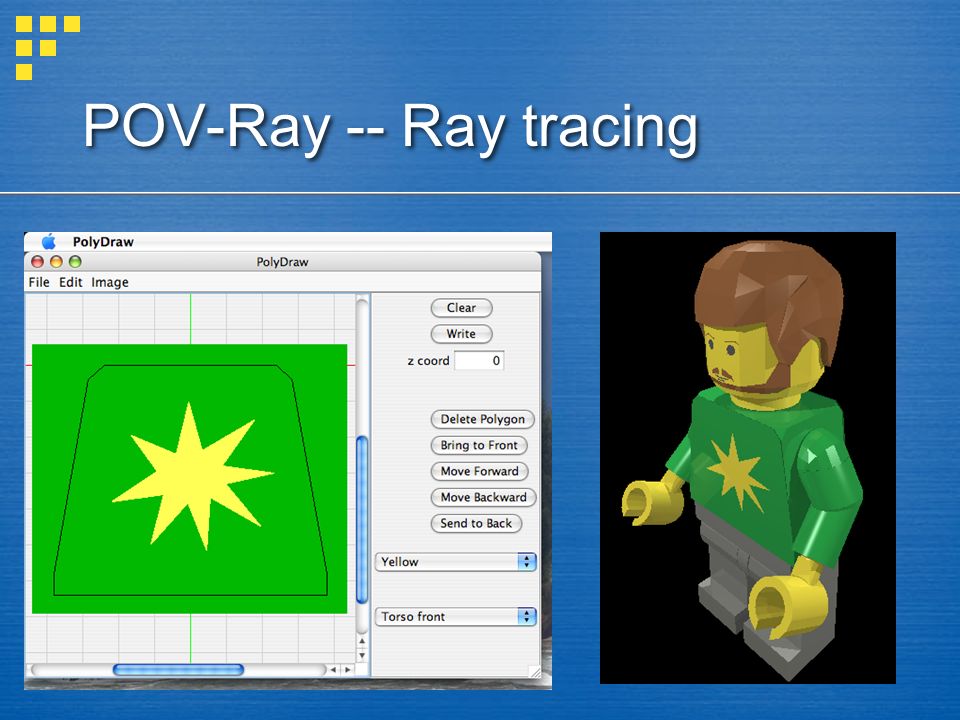
Task: Open the Edit menu
Action: click(70, 282)
